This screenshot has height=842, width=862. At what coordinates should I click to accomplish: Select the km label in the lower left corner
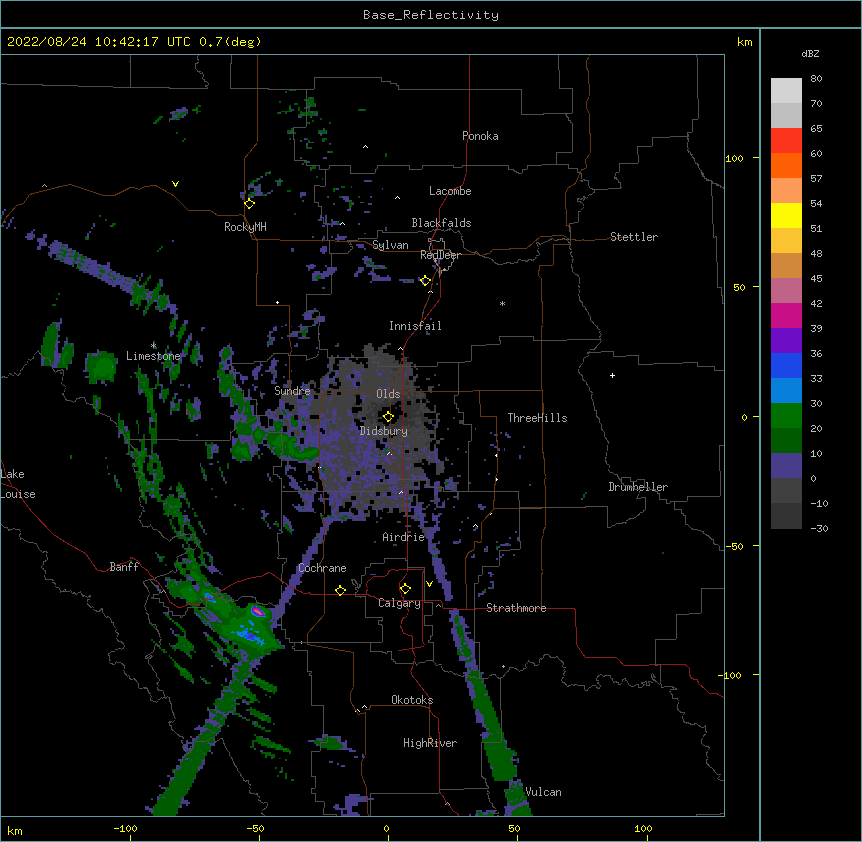[15, 831]
